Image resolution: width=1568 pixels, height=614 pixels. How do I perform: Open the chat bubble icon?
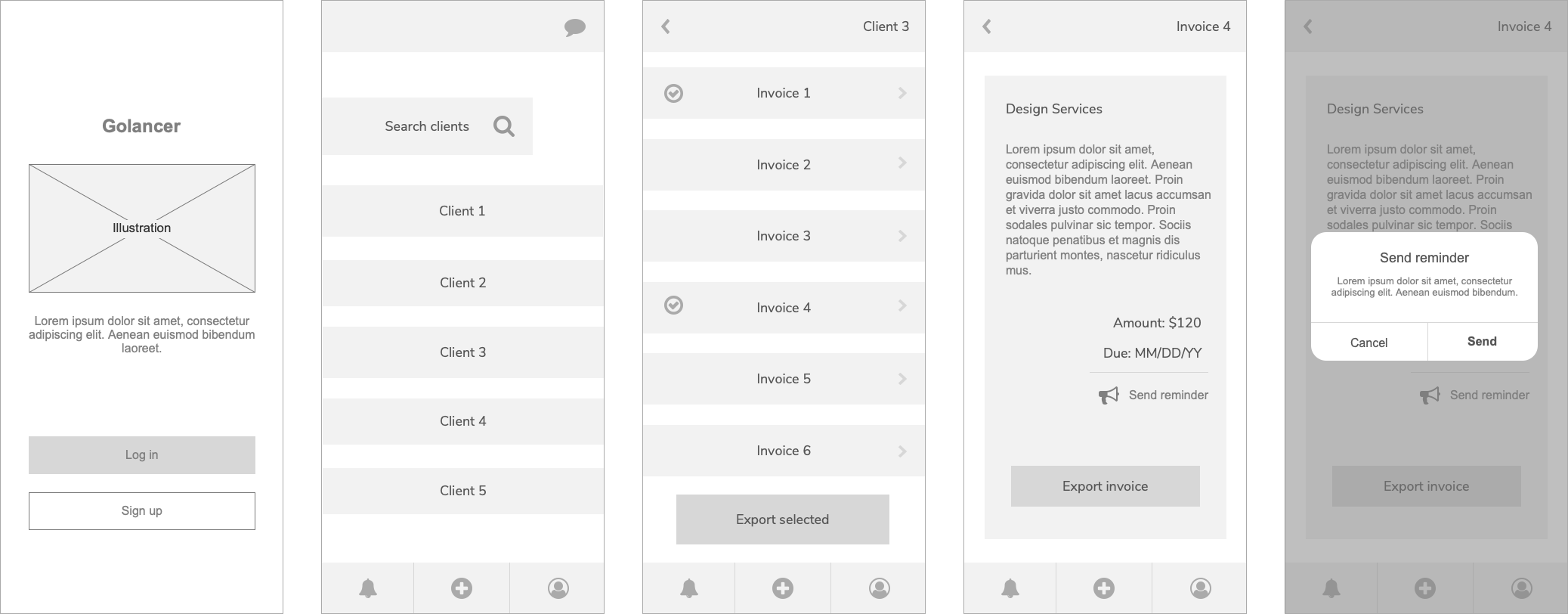tap(574, 28)
